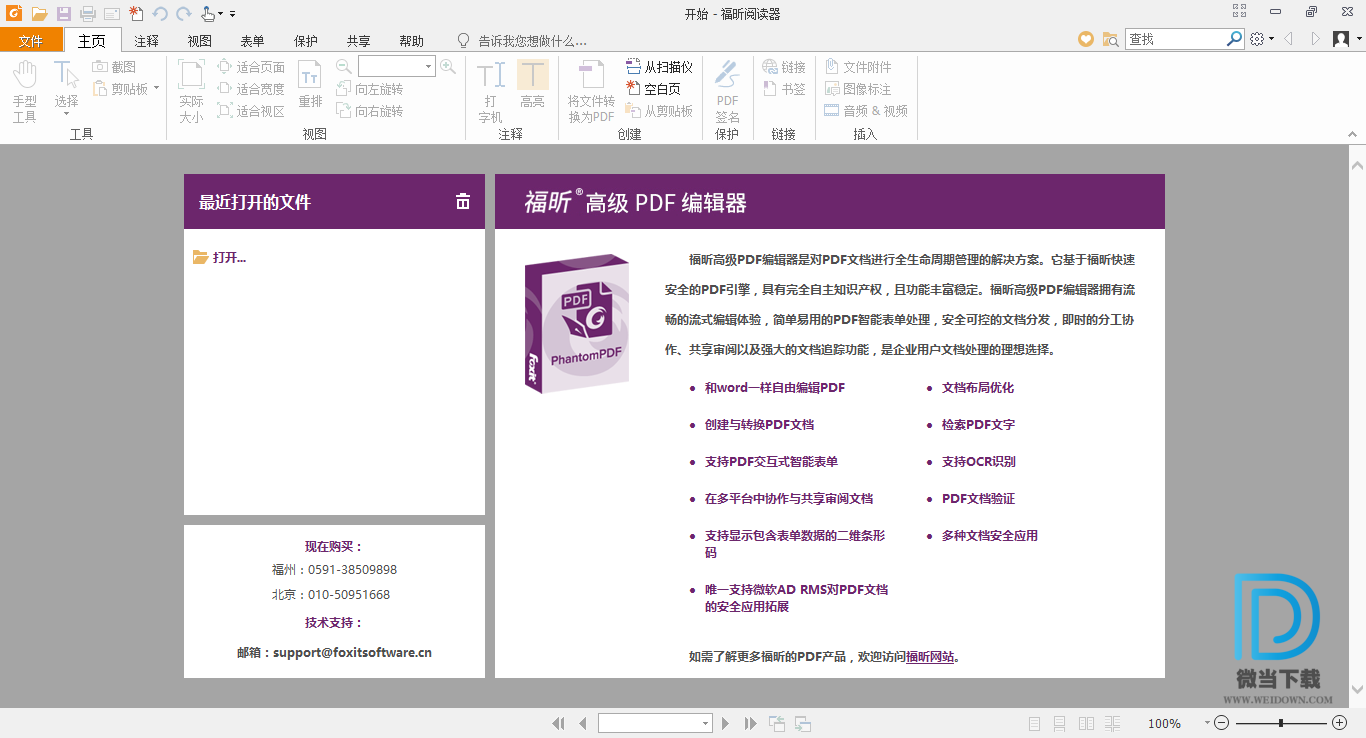Click Rotate Left (向左旋转)
Screen dimensions: 1366x738
370,89
